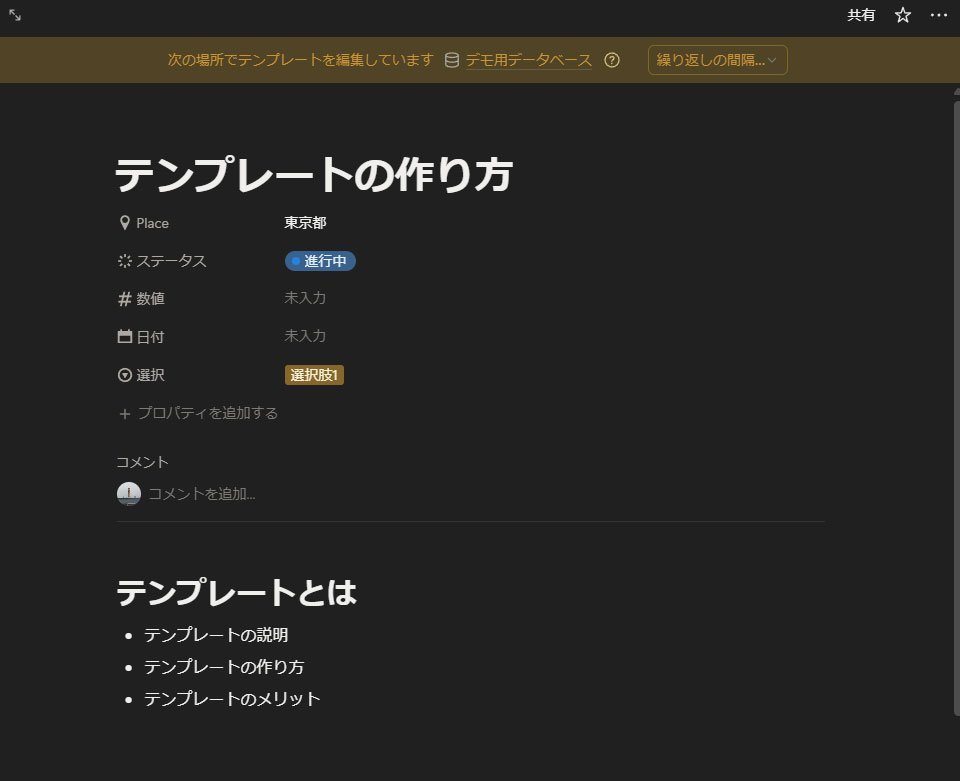Viewport: 960px width, 781px height.
Task: Open the 進行中 status selector
Action: pos(320,261)
